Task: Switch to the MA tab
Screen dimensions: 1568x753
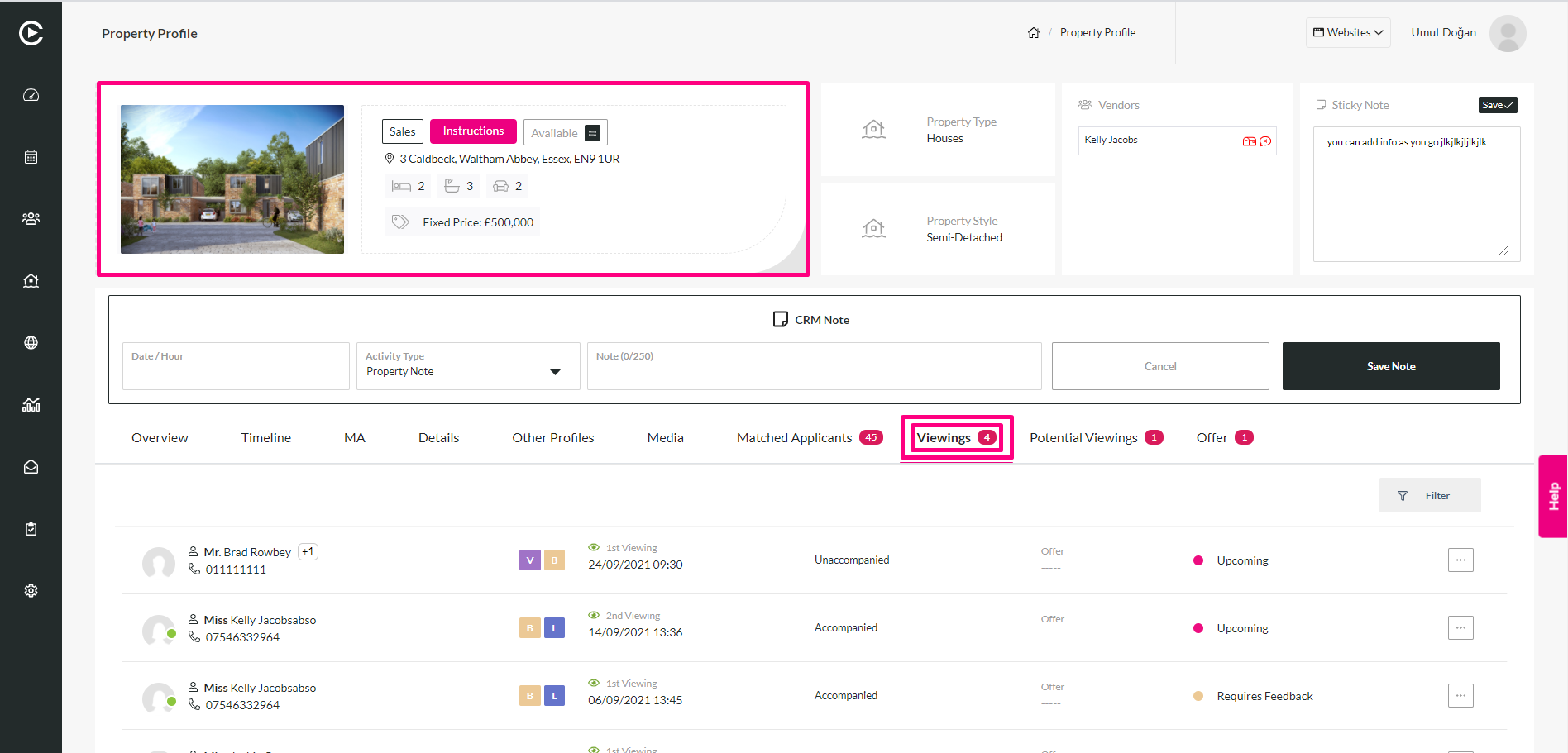Action: point(355,438)
